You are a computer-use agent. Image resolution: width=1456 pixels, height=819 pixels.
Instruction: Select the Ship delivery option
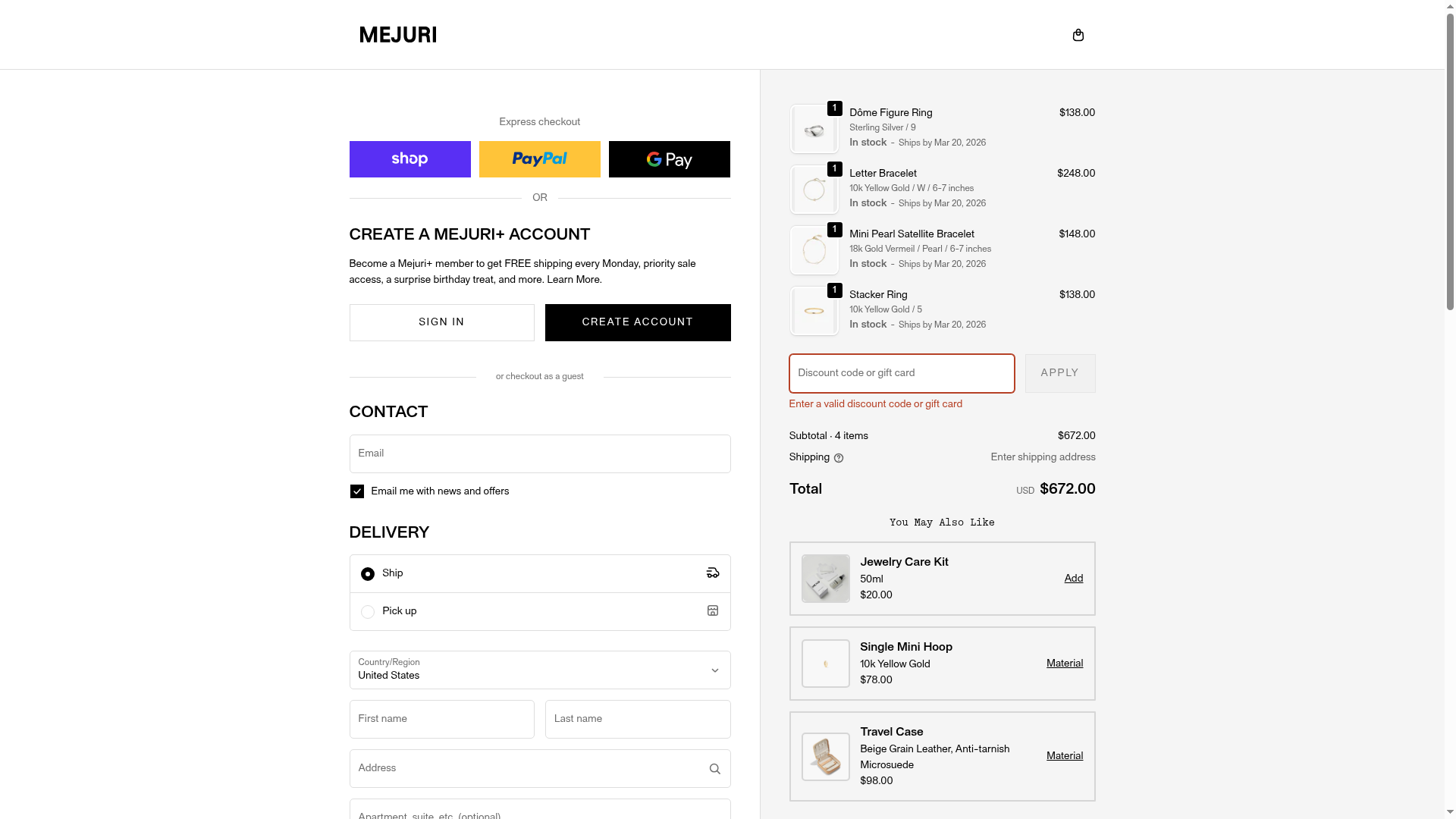point(368,574)
